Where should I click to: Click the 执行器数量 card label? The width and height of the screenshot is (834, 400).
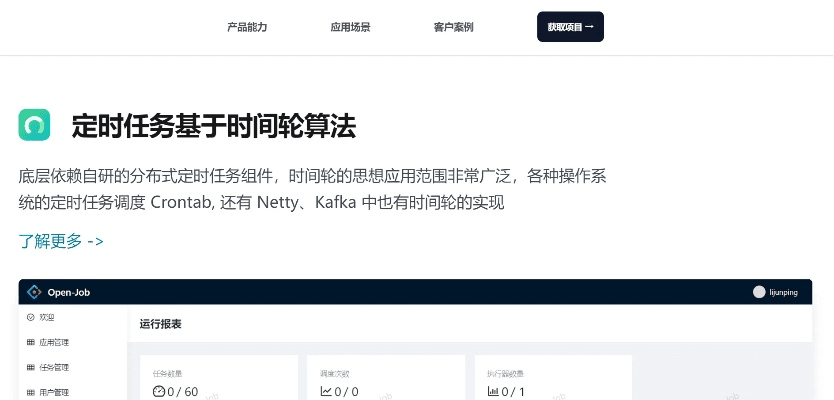pos(506,374)
